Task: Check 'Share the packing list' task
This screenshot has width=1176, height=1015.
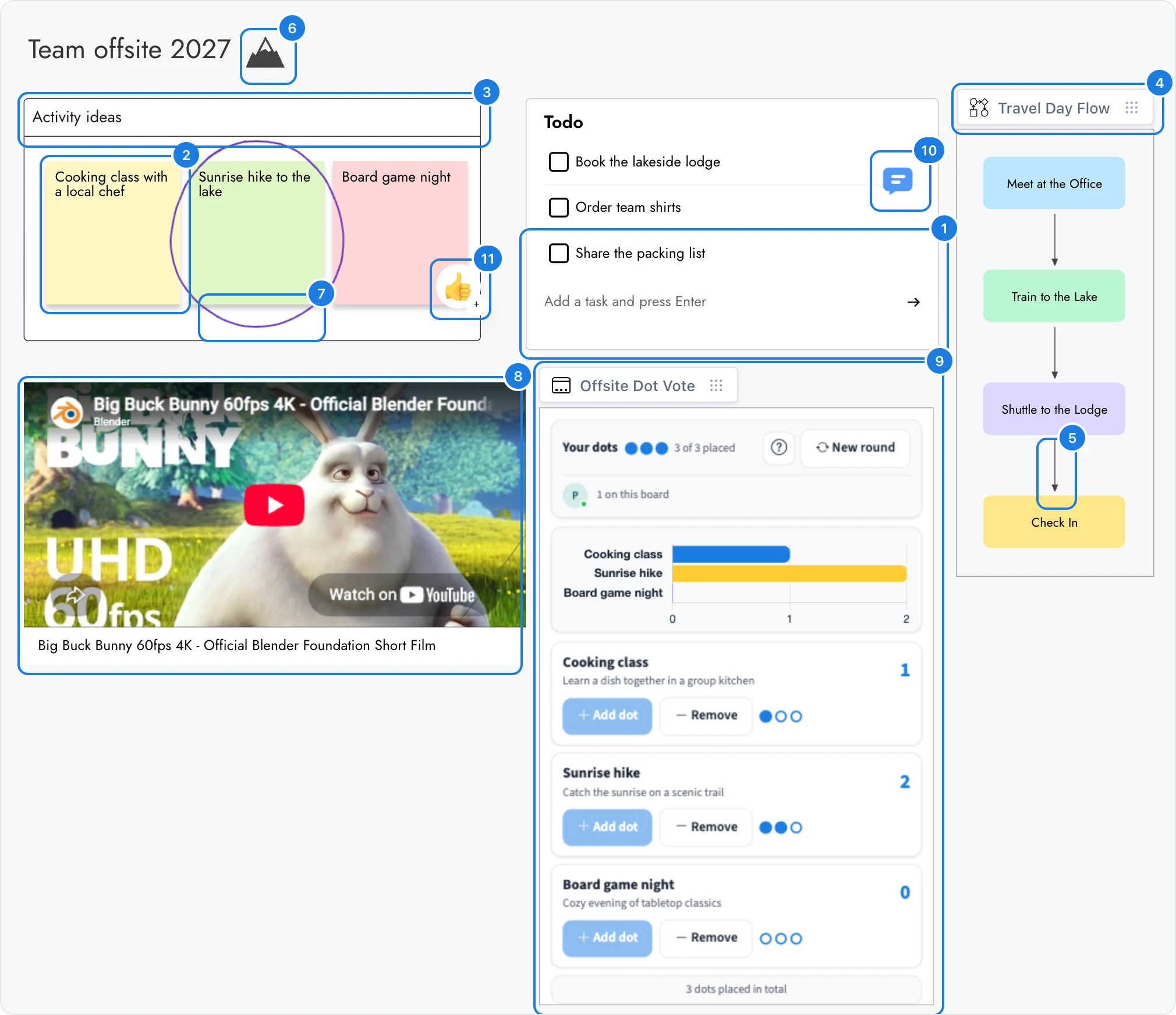Action: 558,253
